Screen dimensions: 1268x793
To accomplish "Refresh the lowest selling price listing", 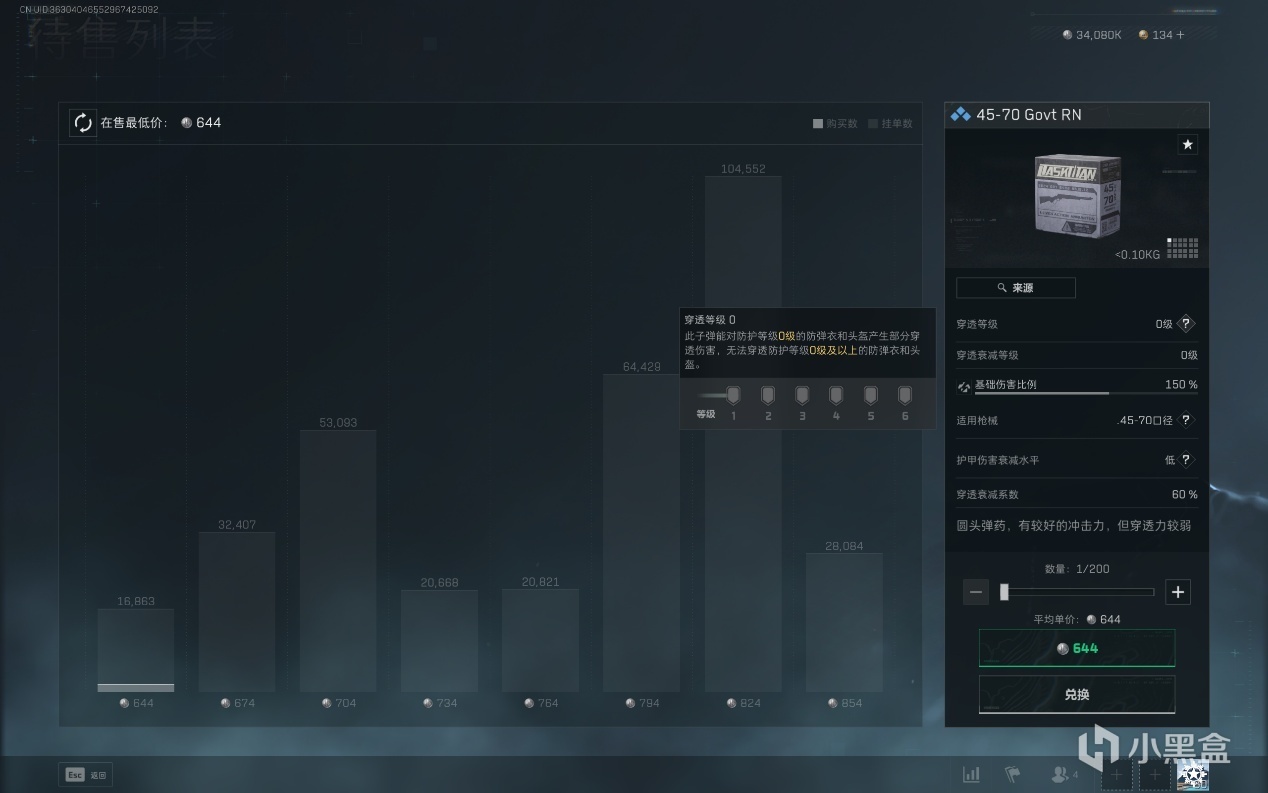I will (82, 123).
